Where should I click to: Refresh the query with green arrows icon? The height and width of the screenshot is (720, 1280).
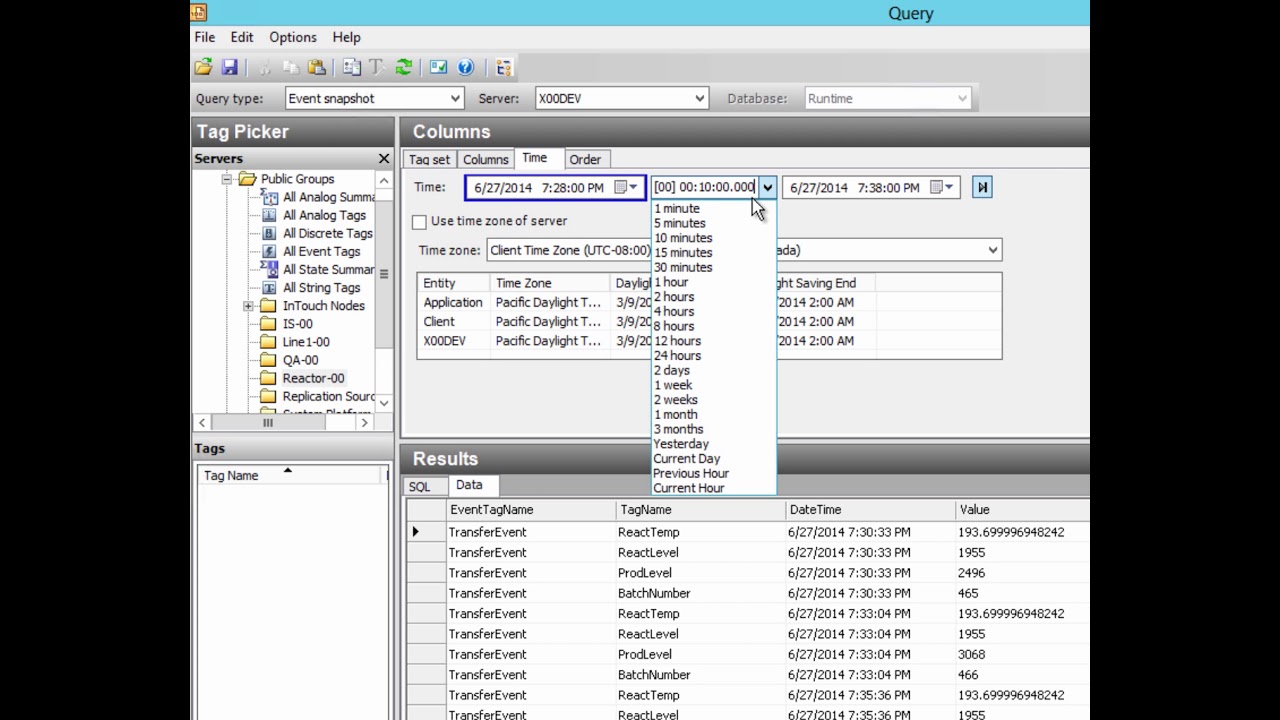(404, 67)
